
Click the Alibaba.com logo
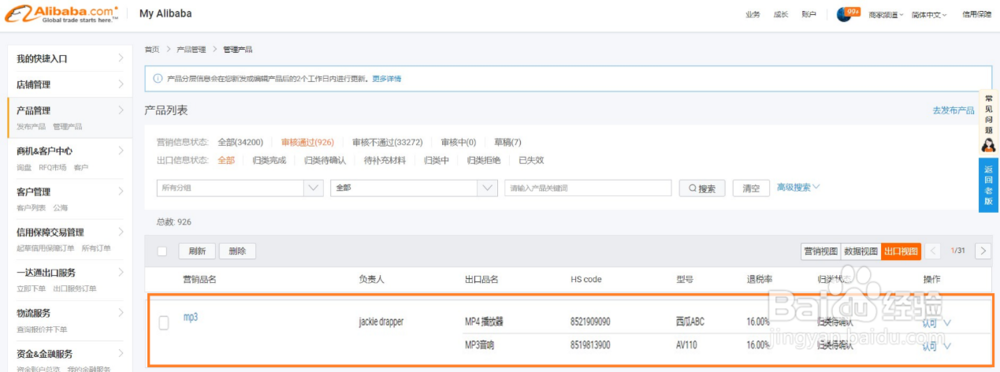click(x=61, y=13)
